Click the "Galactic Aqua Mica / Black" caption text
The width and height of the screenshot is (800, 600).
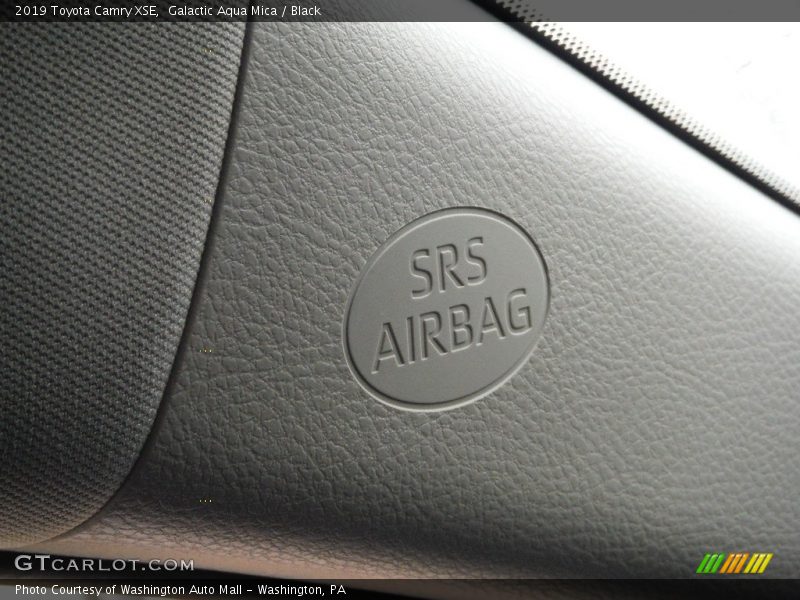244,11
